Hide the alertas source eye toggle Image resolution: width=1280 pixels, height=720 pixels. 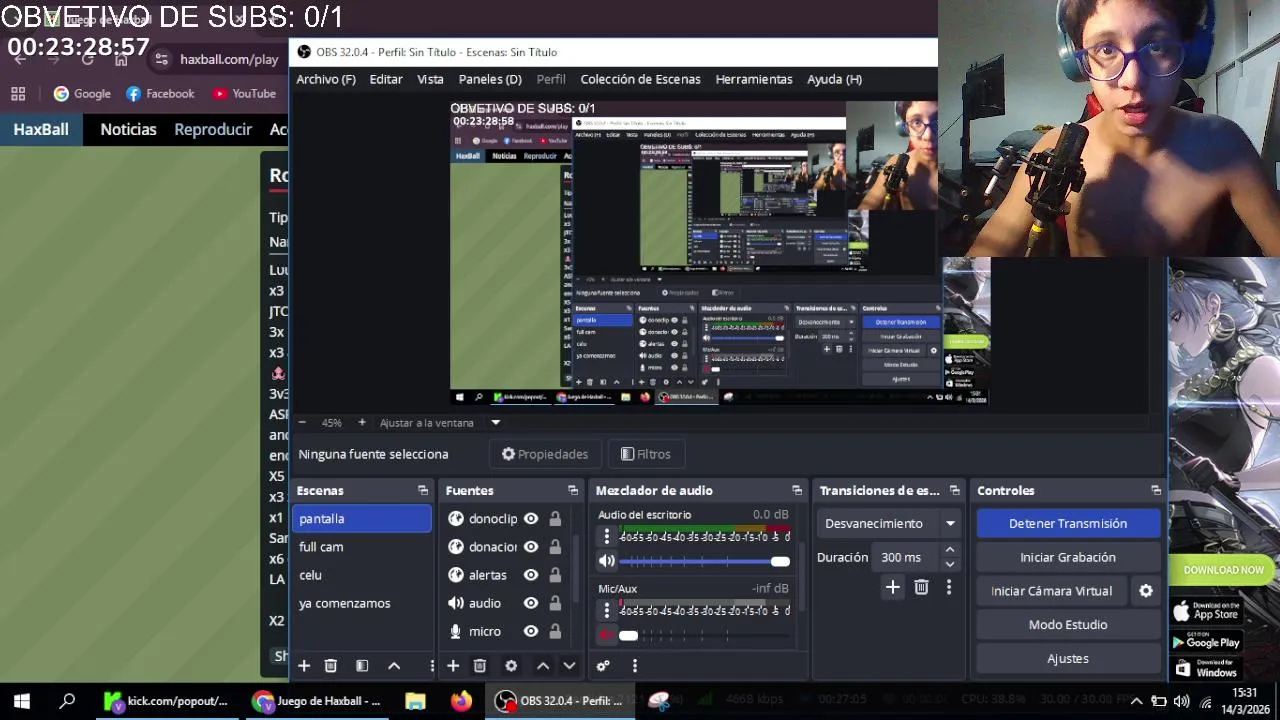click(531, 575)
